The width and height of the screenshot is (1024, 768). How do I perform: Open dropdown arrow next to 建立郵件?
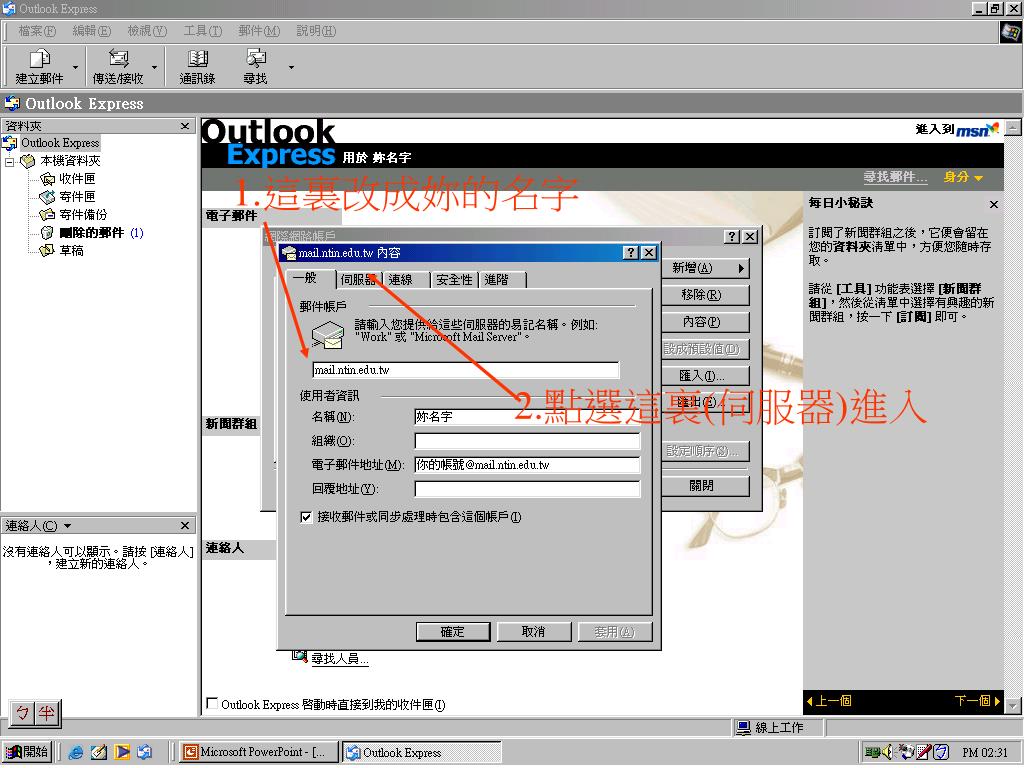[x=76, y=67]
